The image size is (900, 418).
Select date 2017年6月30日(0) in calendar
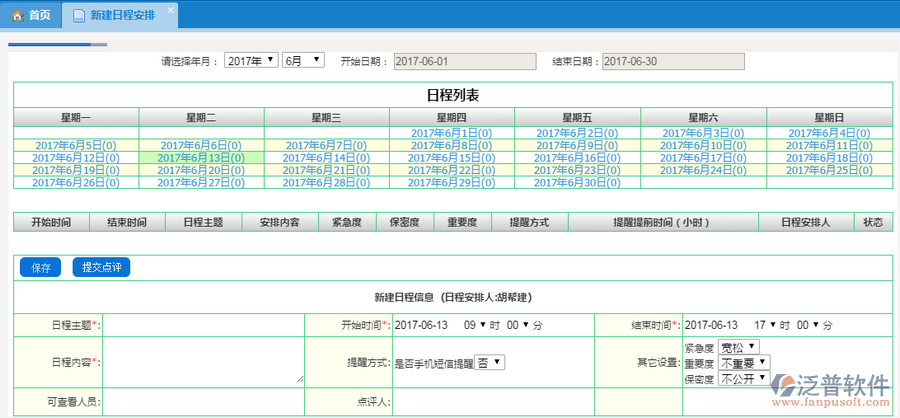point(577,182)
